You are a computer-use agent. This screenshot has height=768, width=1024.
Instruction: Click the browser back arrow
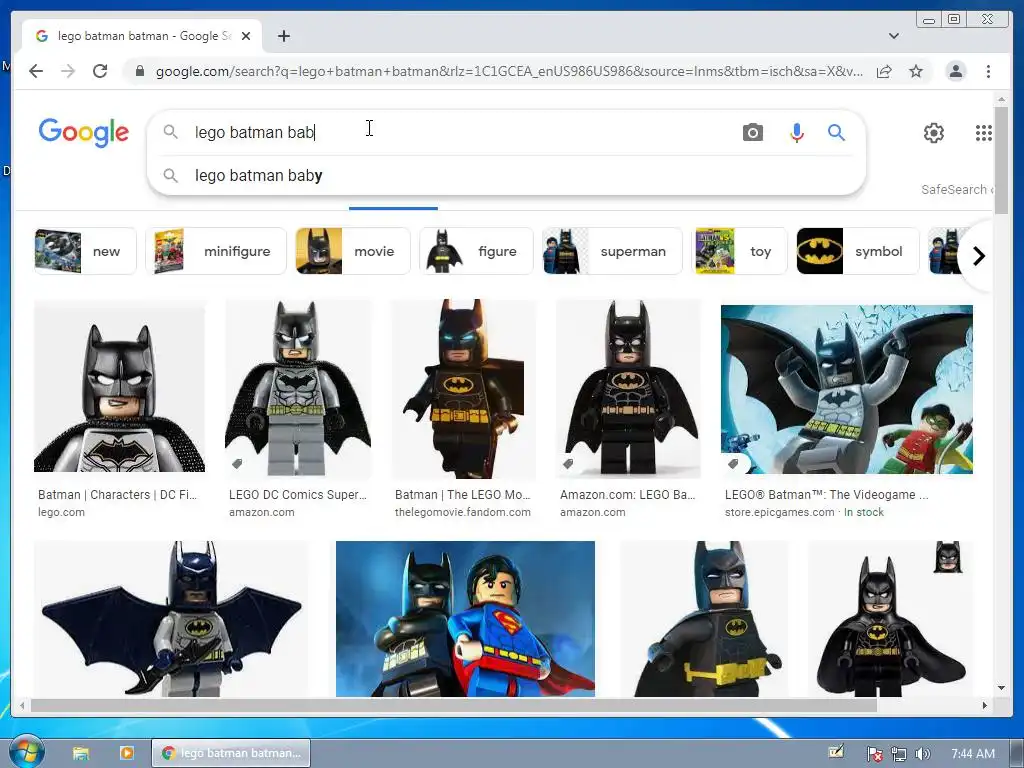36,71
